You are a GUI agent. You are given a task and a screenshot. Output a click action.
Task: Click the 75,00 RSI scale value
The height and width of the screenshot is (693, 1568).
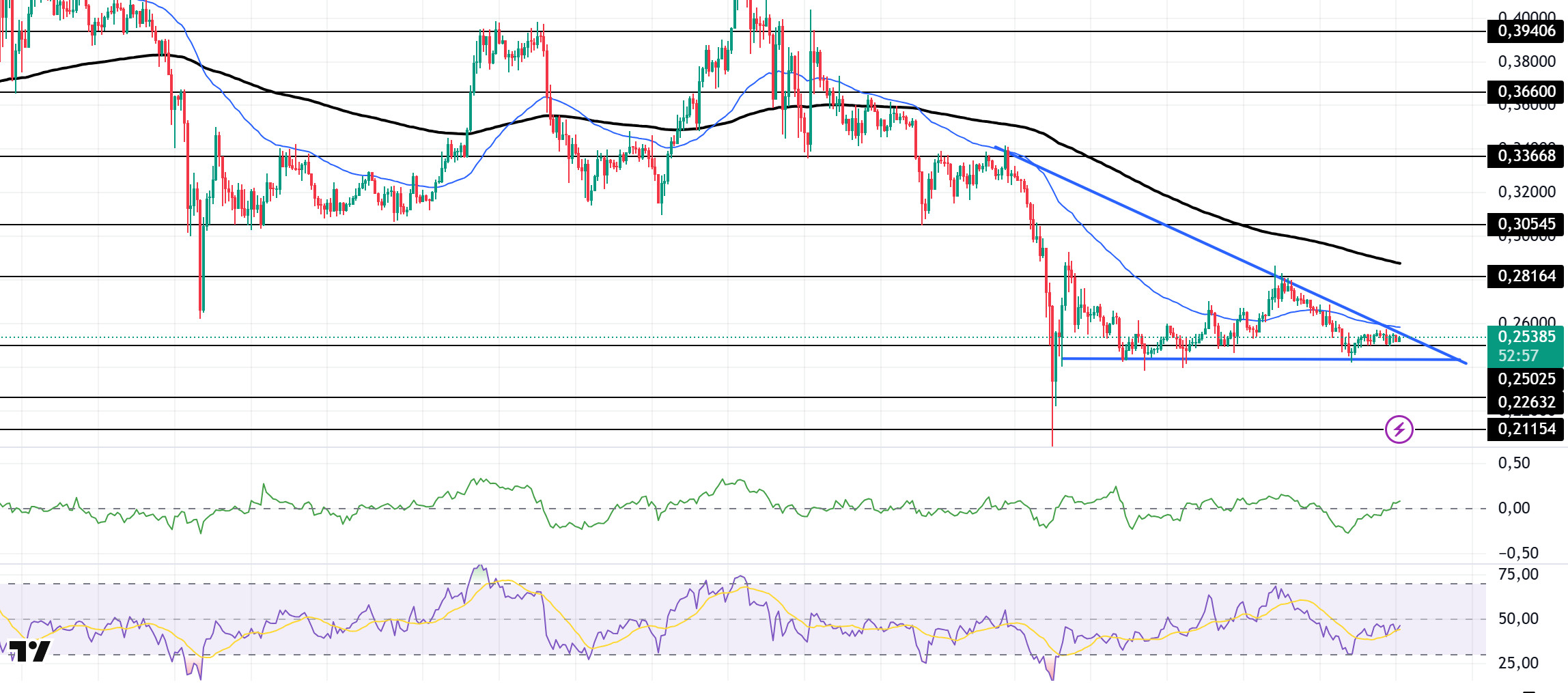click(1518, 574)
